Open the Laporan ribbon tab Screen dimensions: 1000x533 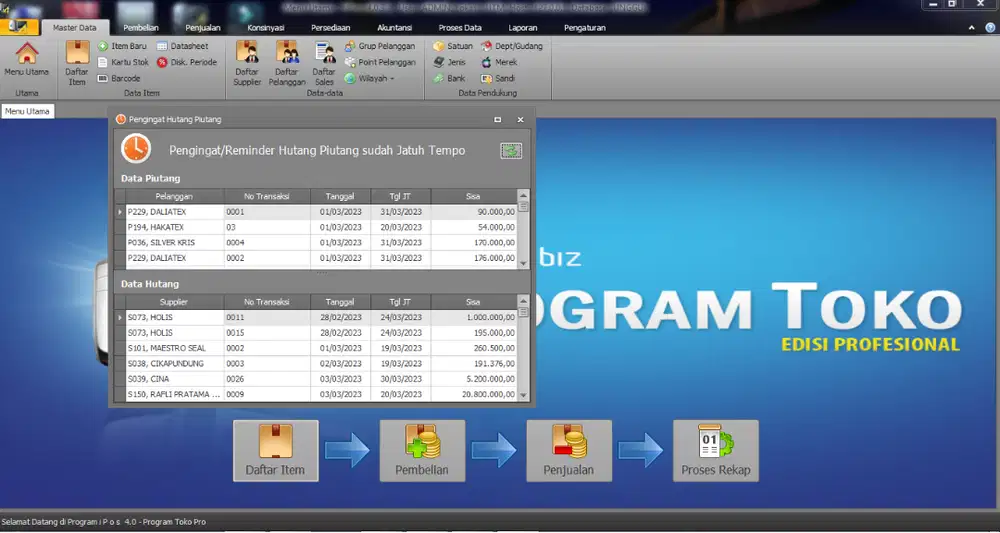click(522, 28)
